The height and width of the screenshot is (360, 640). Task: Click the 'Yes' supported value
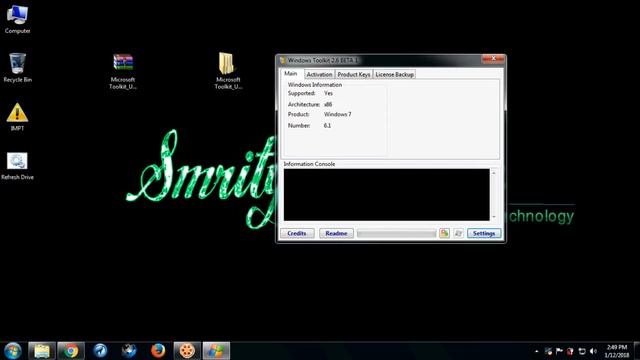point(328,93)
